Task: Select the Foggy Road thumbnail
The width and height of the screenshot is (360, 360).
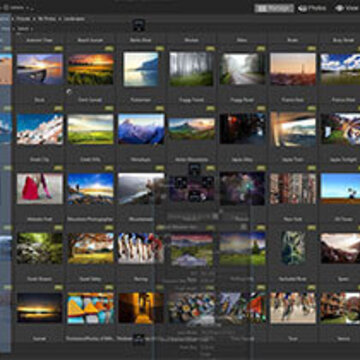Action: point(242,69)
